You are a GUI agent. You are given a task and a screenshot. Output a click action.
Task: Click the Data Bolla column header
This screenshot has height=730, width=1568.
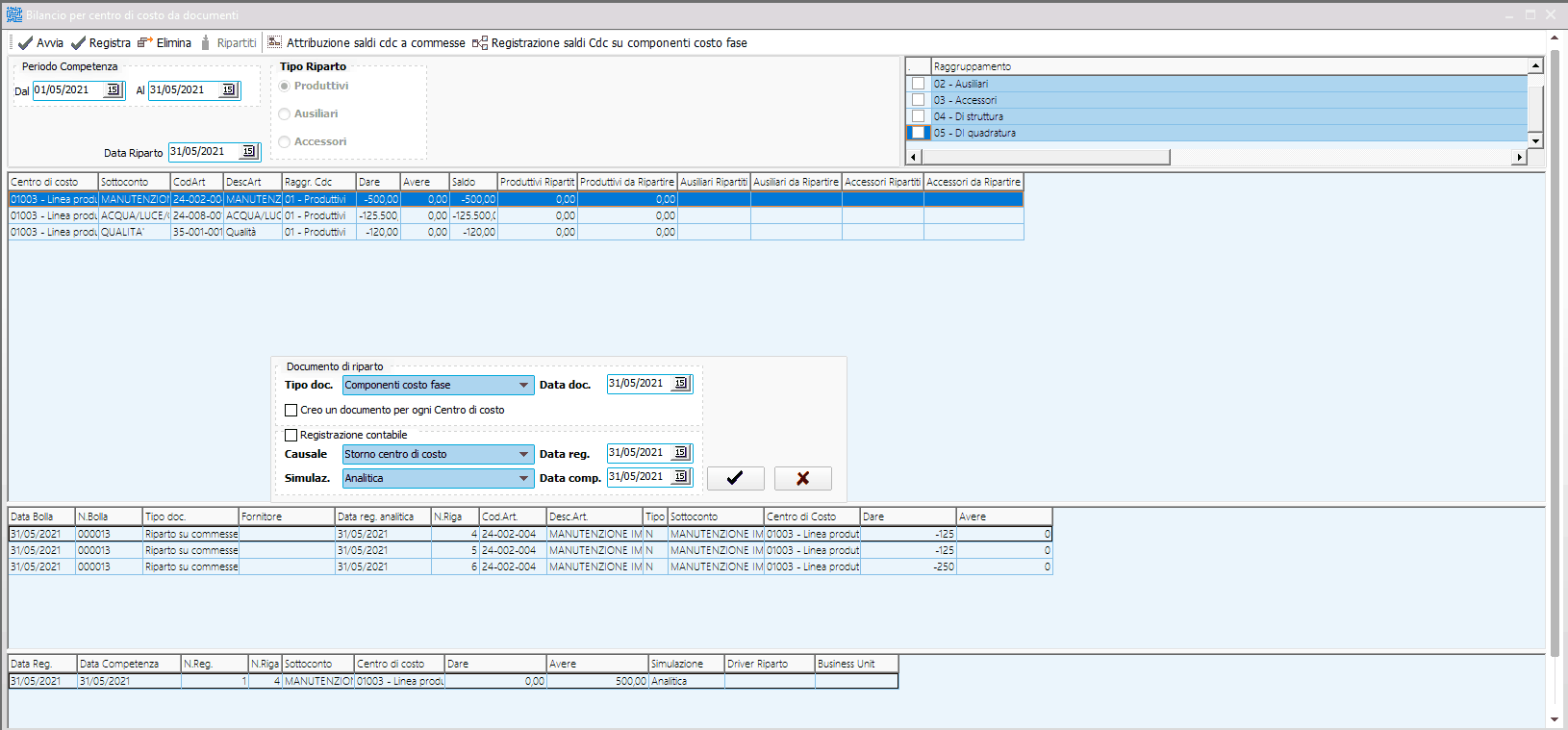41,516
